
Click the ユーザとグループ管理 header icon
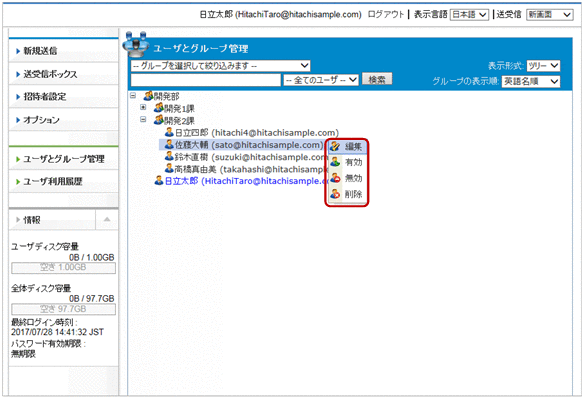tap(136, 44)
